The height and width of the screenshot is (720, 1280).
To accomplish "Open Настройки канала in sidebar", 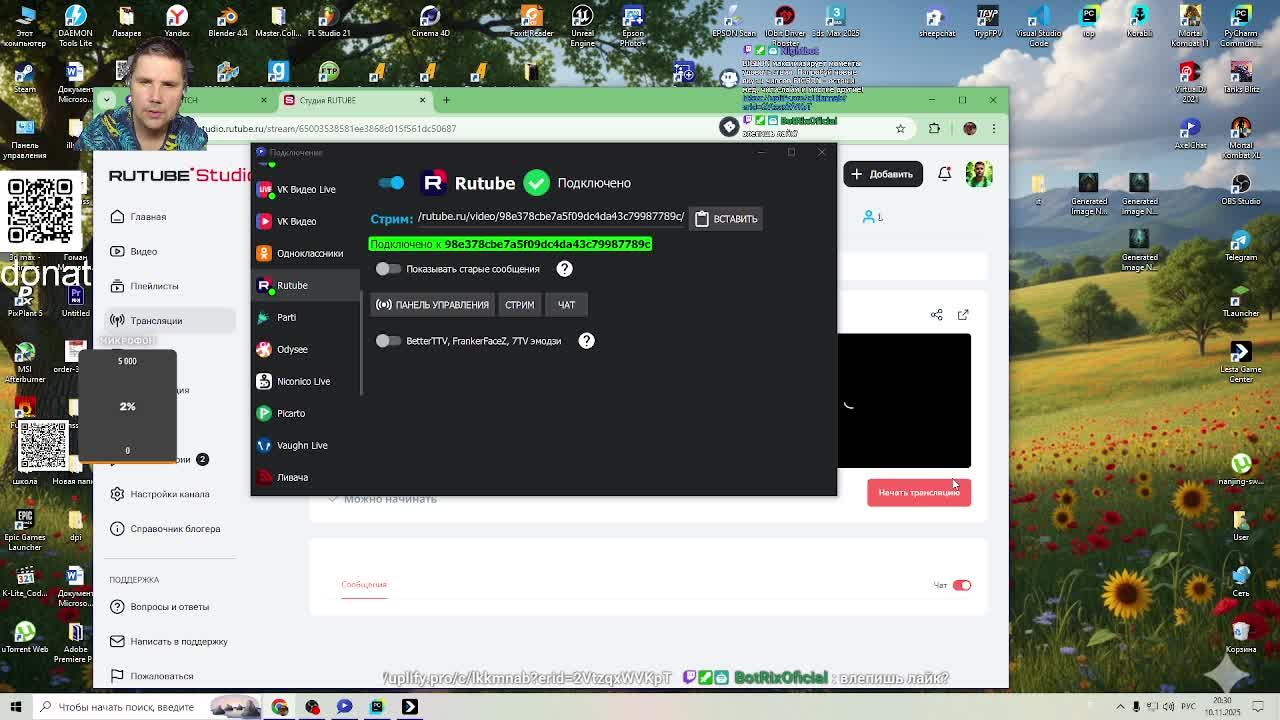I will coord(170,494).
